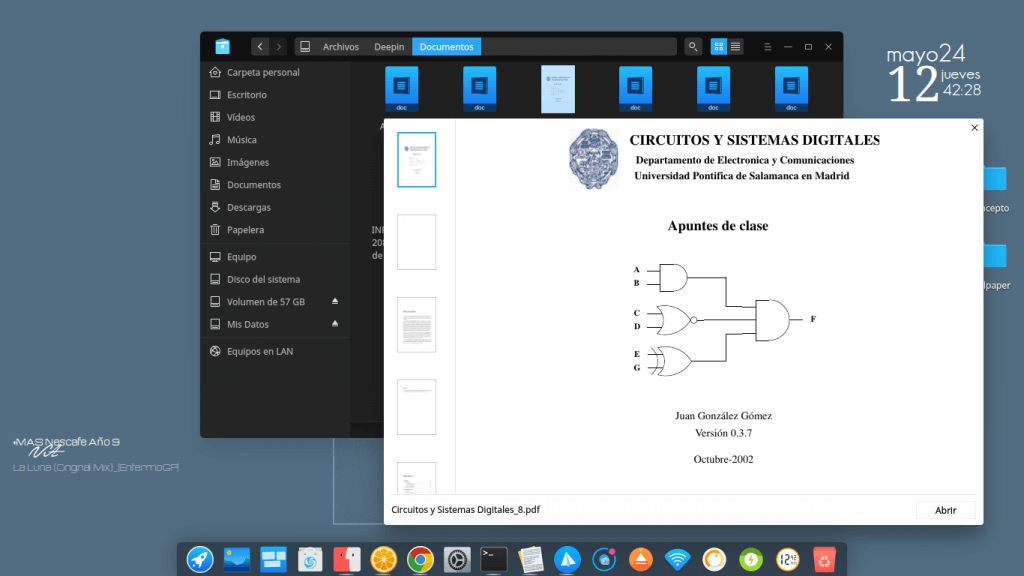Viewport: 1024px width, 576px height.
Task: Eject the Volumen de 57 GB drive
Action: point(335,302)
